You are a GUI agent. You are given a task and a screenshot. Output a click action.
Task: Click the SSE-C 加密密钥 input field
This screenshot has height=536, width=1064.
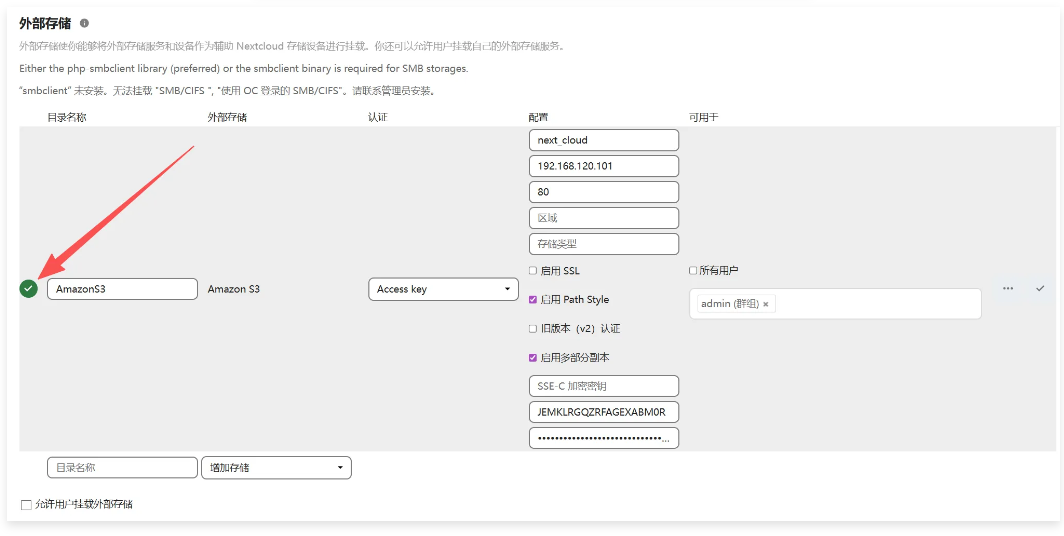603,386
